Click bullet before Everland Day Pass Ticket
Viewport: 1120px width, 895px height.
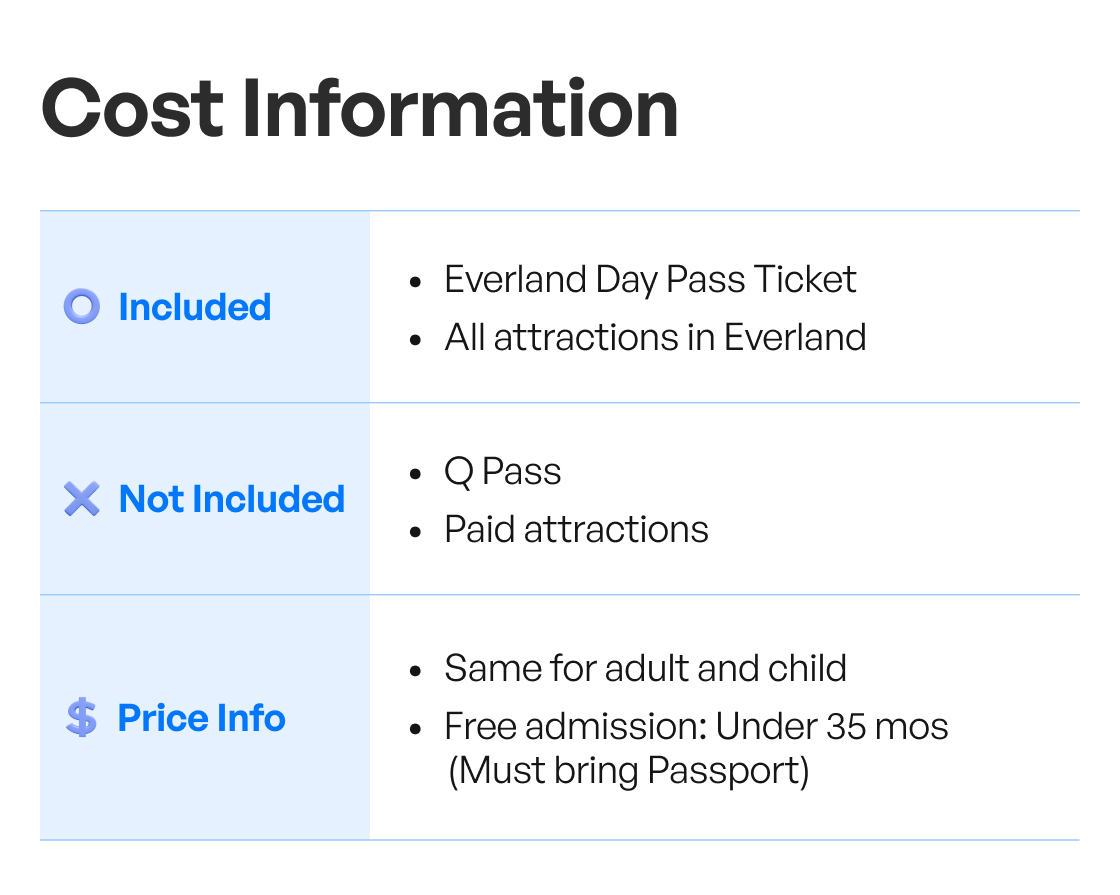click(x=416, y=282)
